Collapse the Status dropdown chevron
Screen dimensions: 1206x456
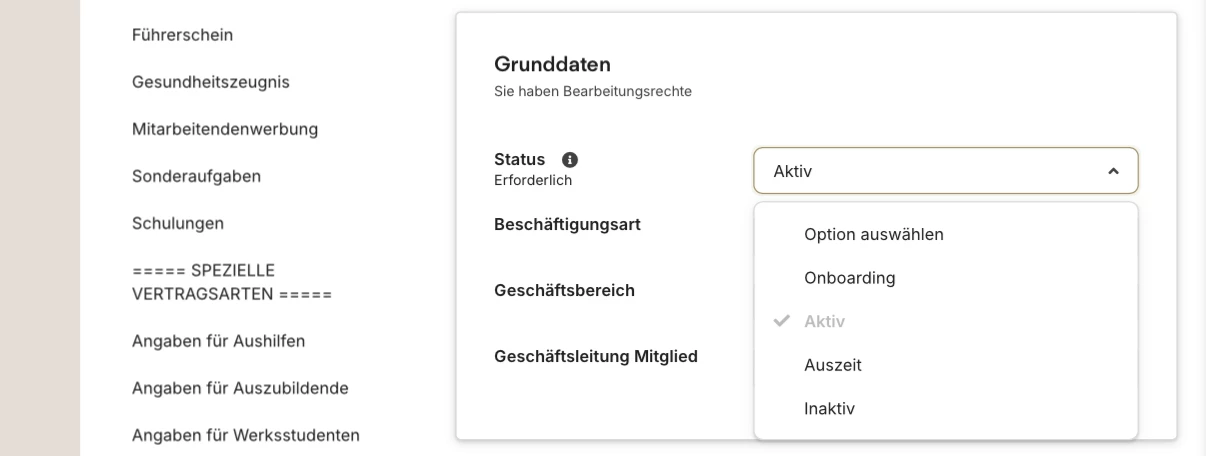click(1113, 172)
